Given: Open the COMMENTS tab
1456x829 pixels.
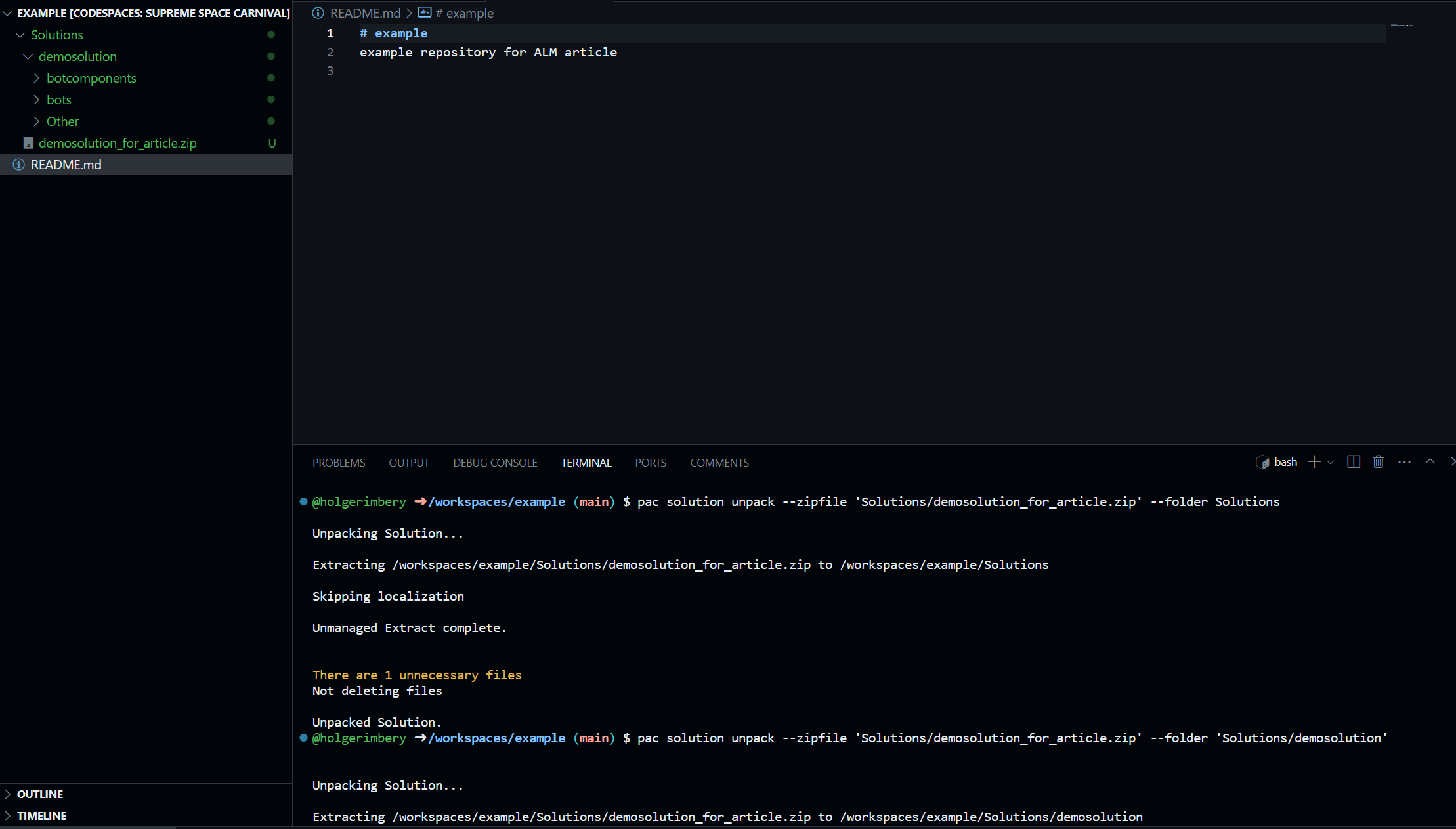Looking at the screenshot, I should point(719,463).
